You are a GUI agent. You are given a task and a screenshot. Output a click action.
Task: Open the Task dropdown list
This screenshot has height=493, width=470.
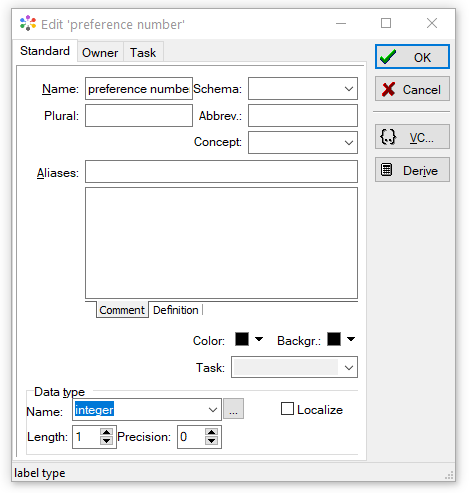[349, 368]
